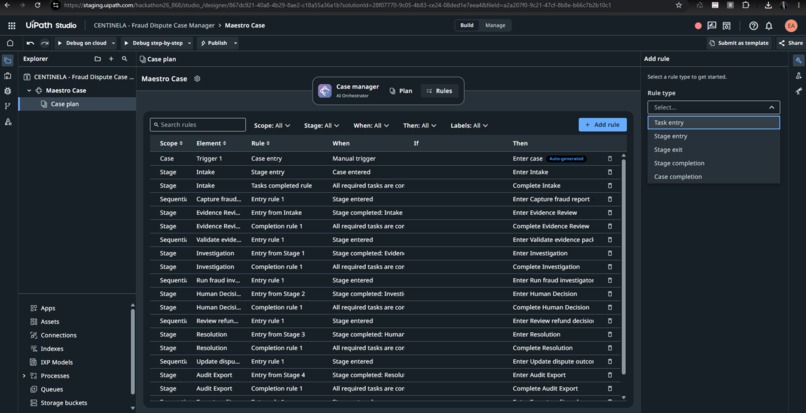806x413 pixels.
Task: Click the rules table vertical scrollbar
Action: coord(624,266)
